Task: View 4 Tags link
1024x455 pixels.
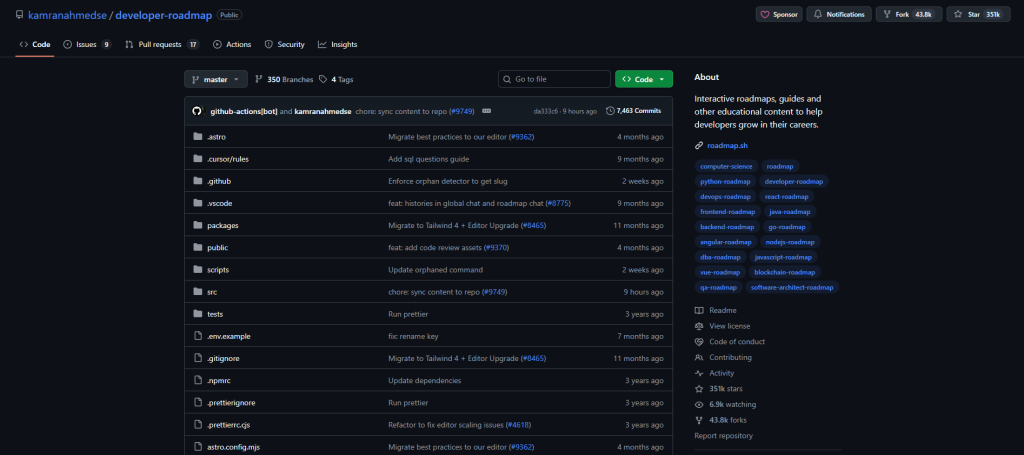Action: [336, 80]
